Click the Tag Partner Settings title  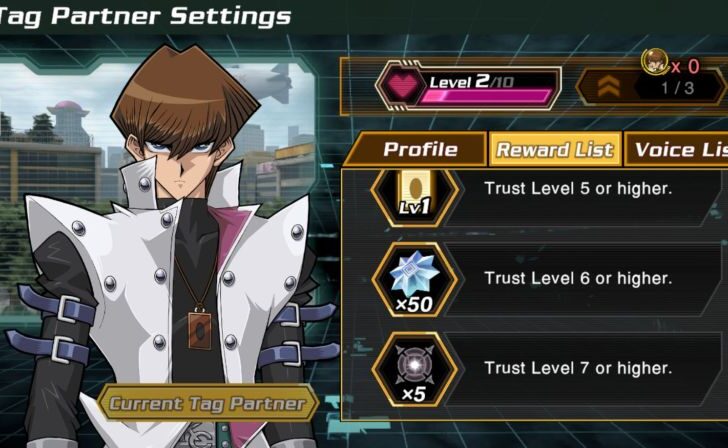click(145, 16)
